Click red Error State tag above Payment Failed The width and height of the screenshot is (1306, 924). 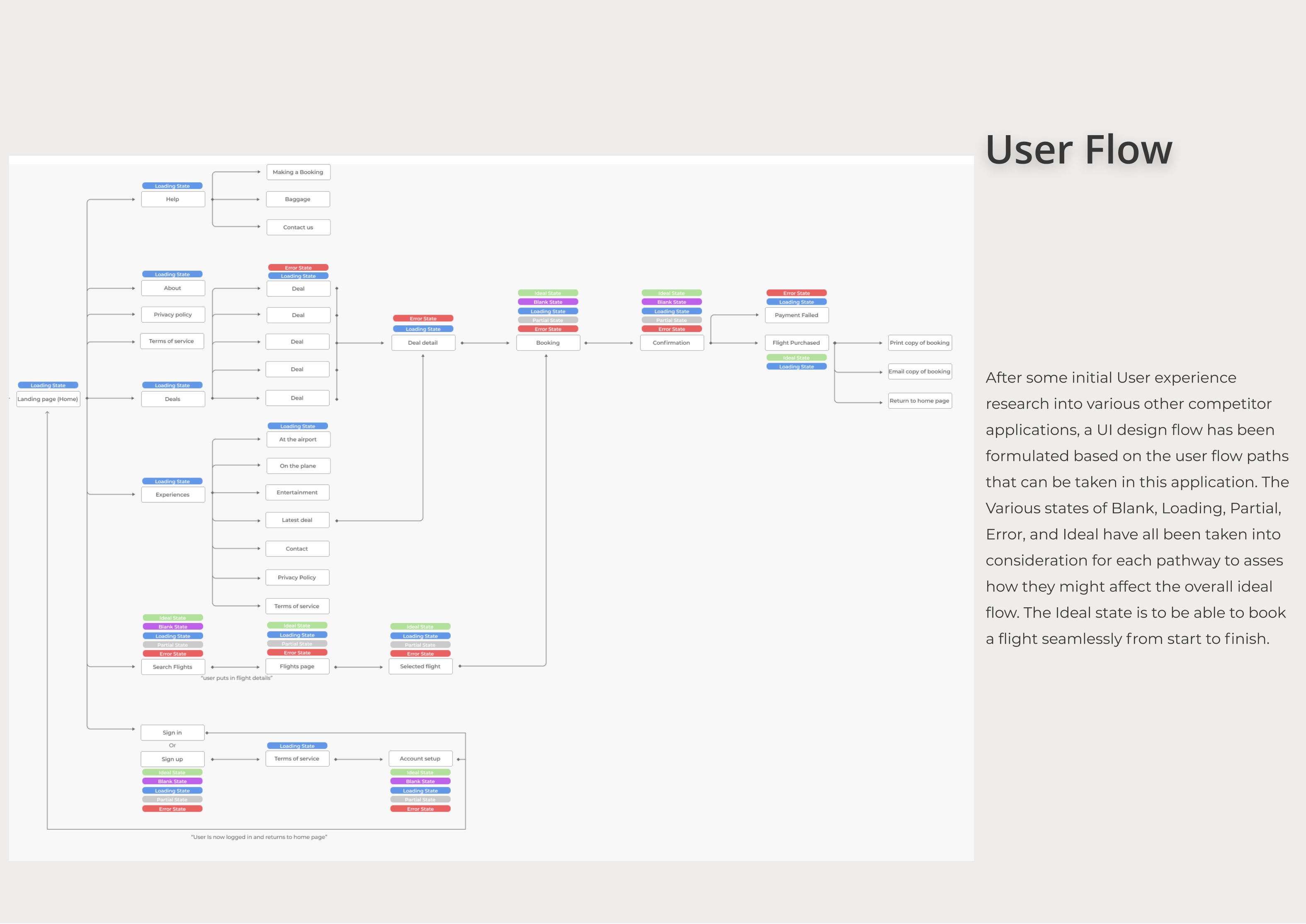tap(796, 293)
